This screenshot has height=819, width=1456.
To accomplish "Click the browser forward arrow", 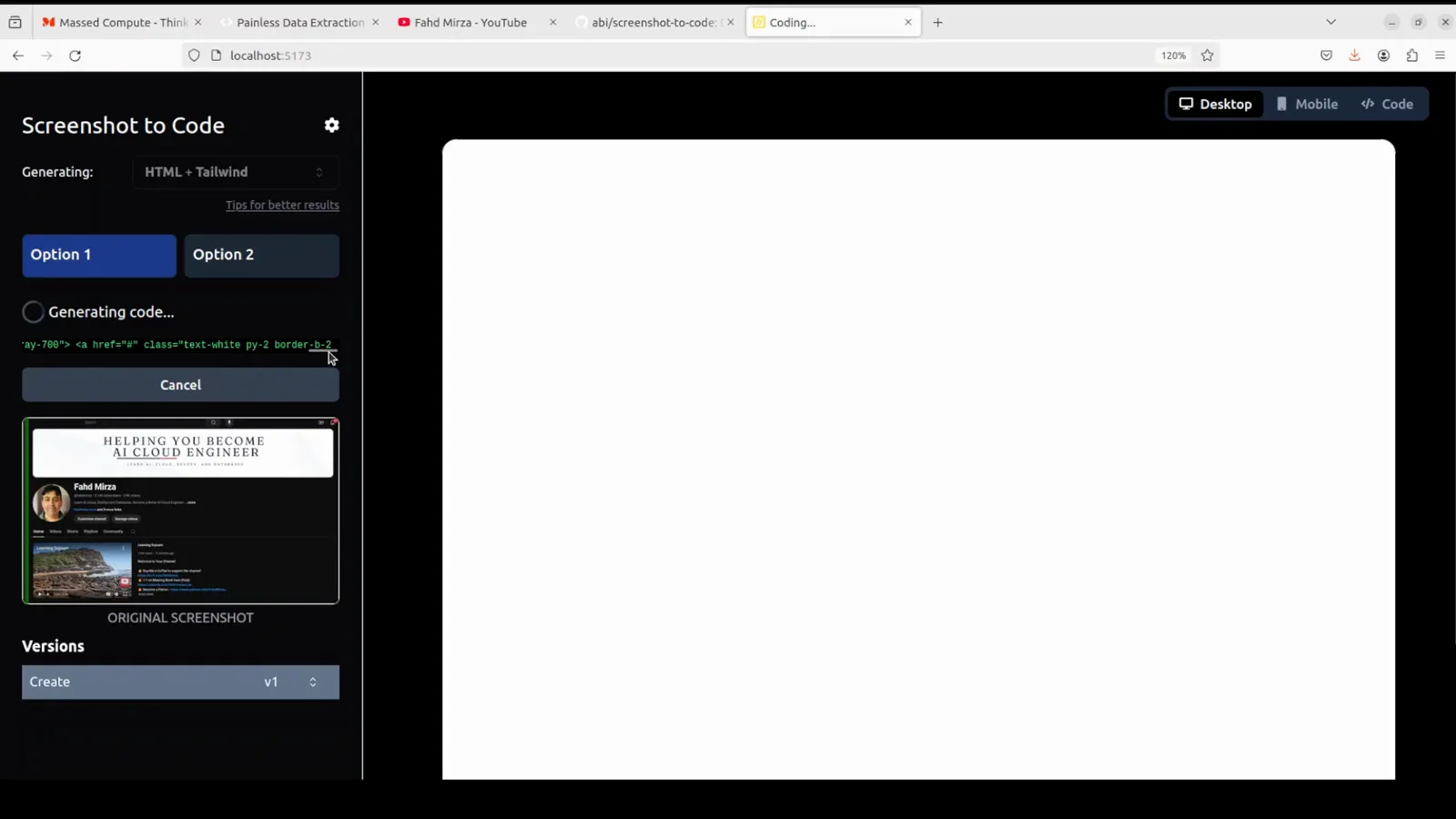I will pos(46,56).
